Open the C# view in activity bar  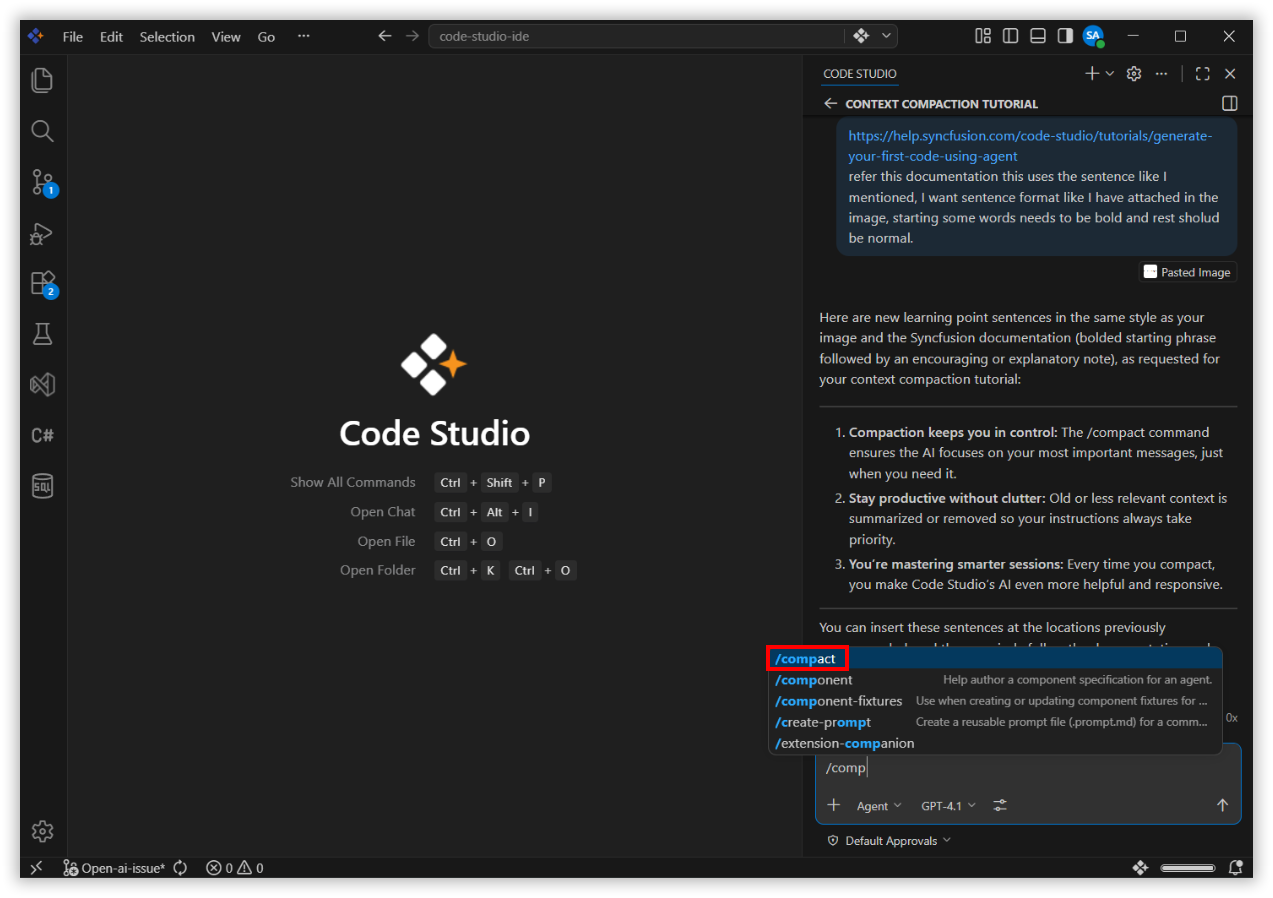[x=42, y=435]
